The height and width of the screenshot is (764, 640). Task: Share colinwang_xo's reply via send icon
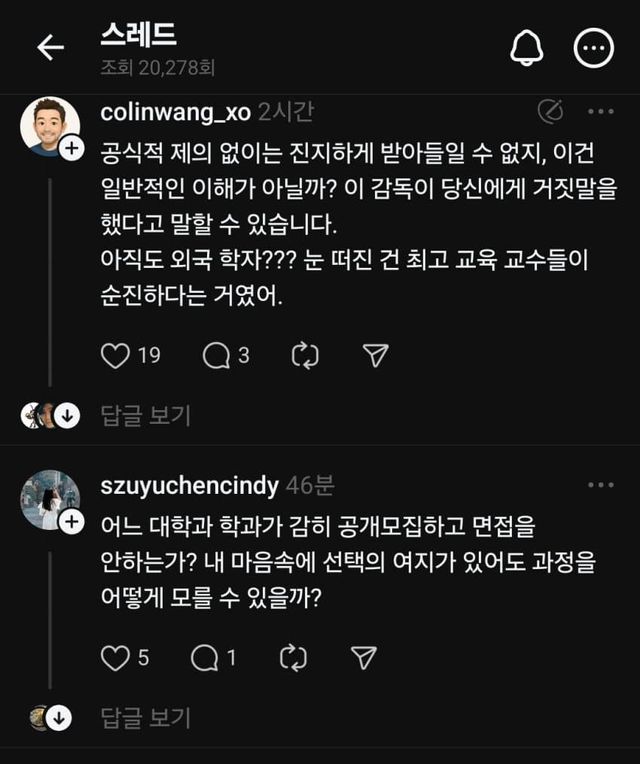coord(375,355)
